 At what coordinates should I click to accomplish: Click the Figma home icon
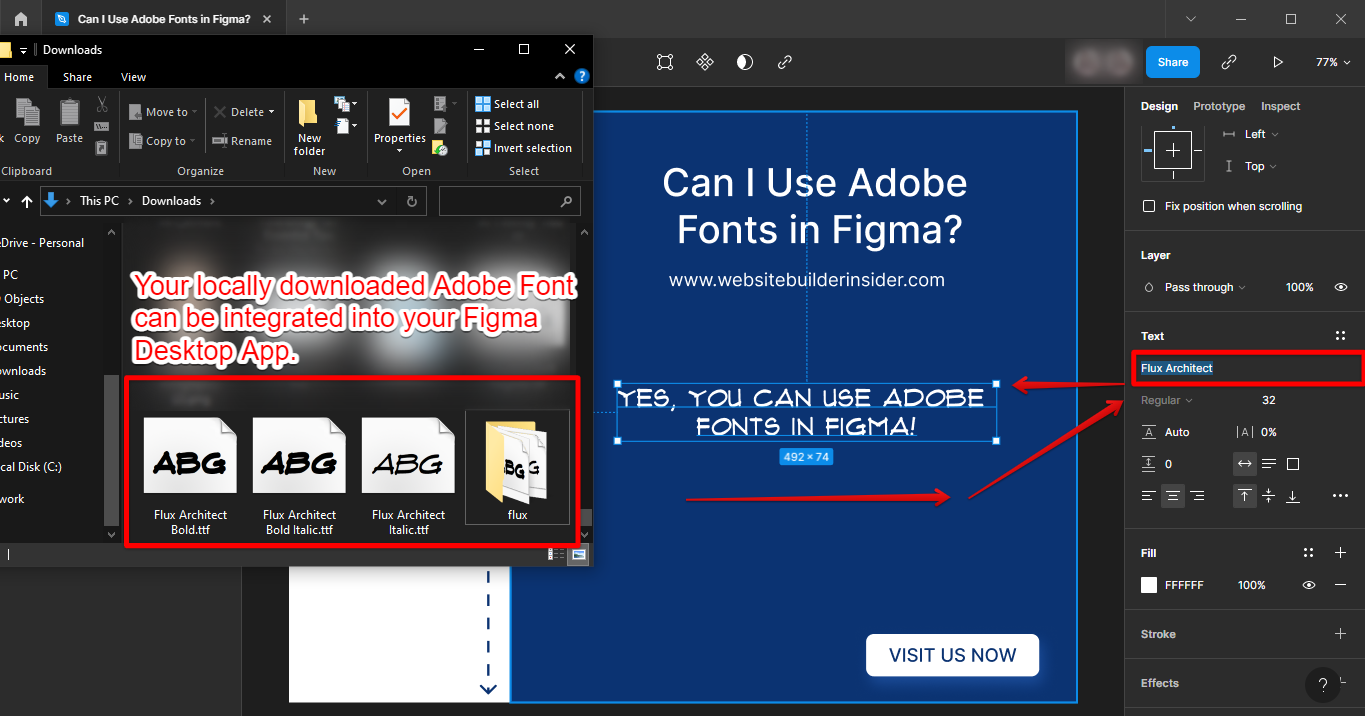(x=21, y=19)
